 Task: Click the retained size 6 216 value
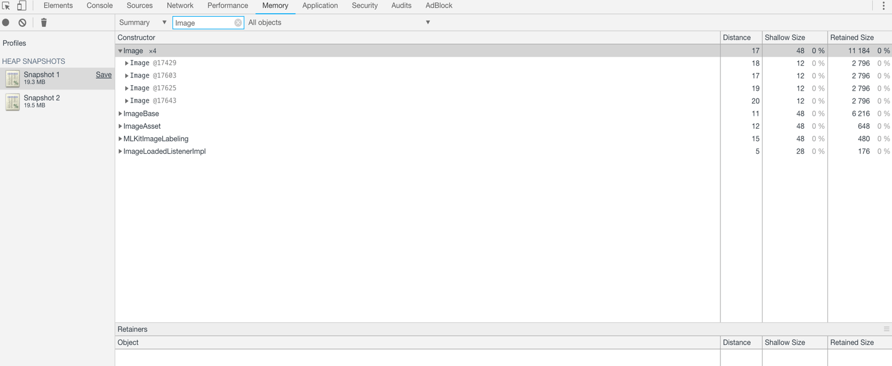861,113
